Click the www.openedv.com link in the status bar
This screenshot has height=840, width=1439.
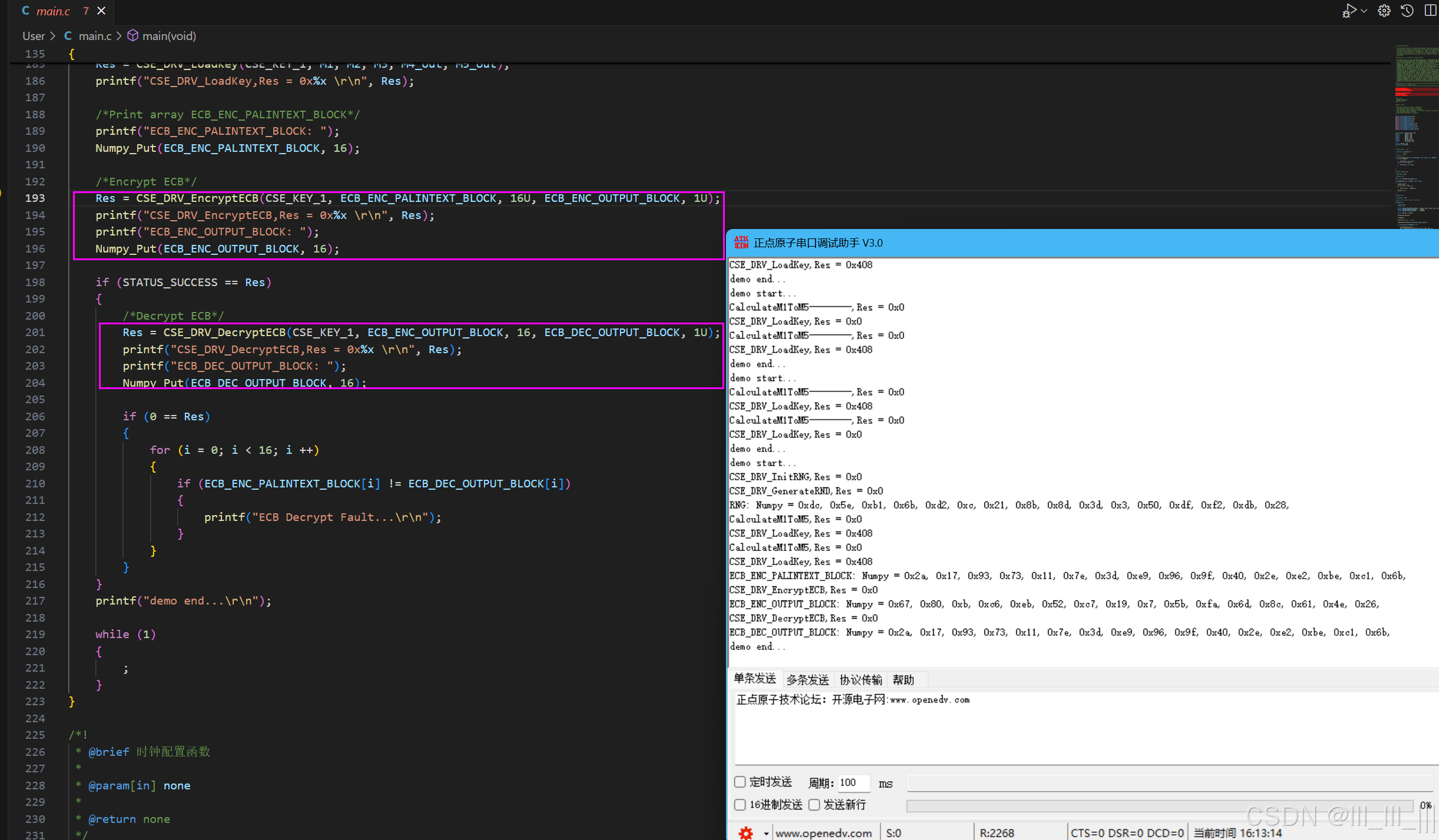(823, 832)
